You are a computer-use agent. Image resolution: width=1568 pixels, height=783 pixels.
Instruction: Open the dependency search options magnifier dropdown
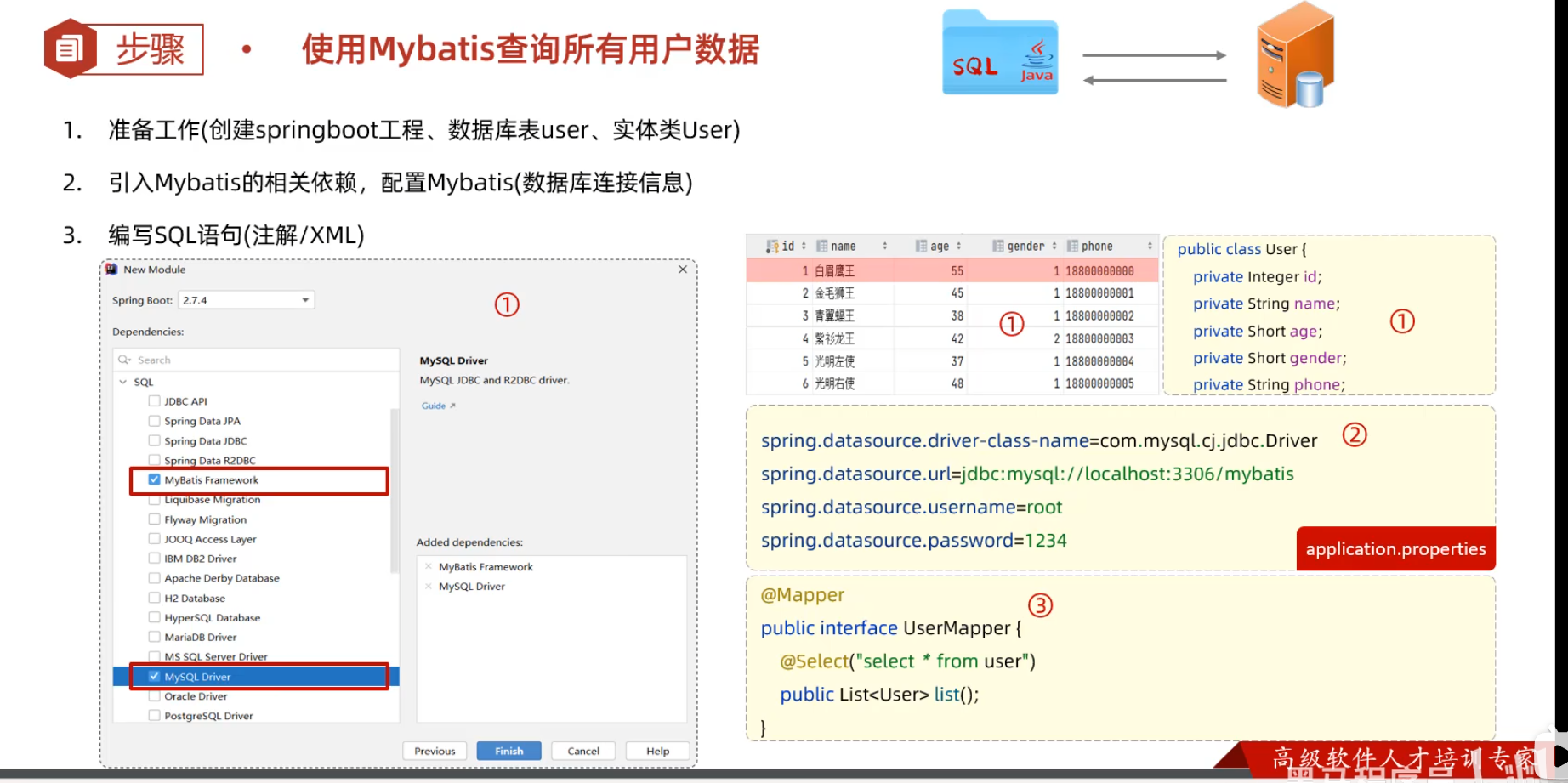pos(125,360)
